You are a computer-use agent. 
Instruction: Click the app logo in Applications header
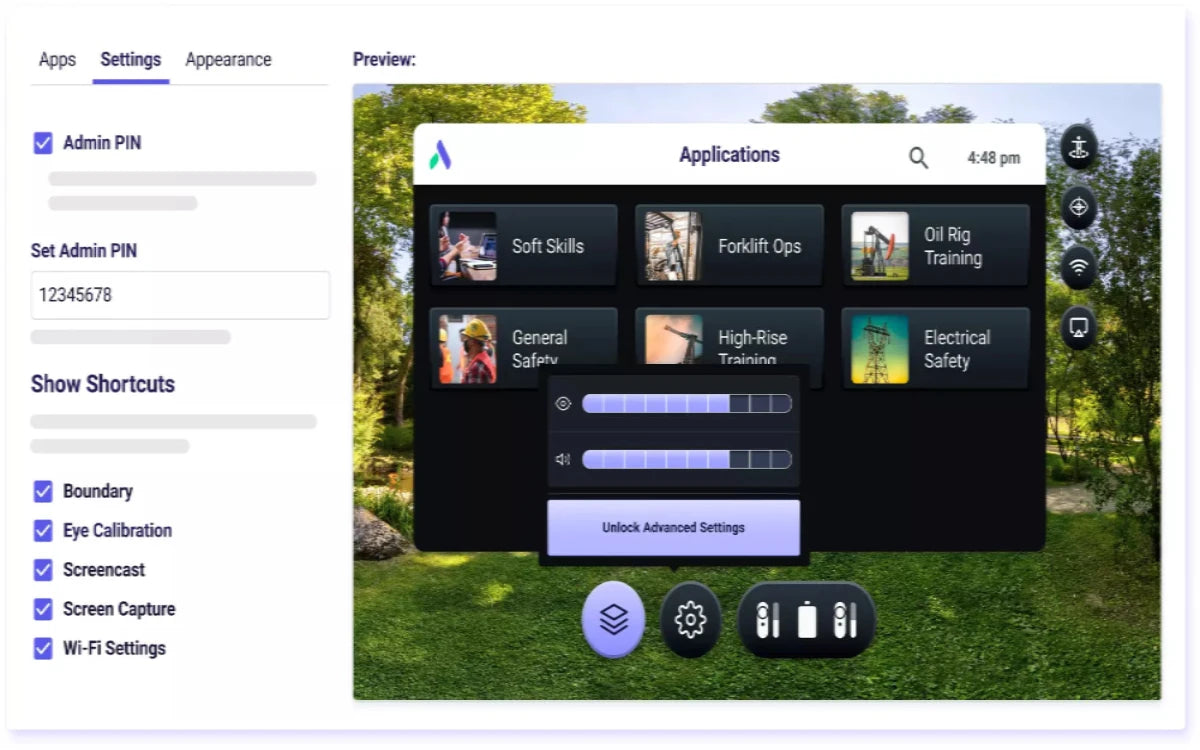(441, 155)
